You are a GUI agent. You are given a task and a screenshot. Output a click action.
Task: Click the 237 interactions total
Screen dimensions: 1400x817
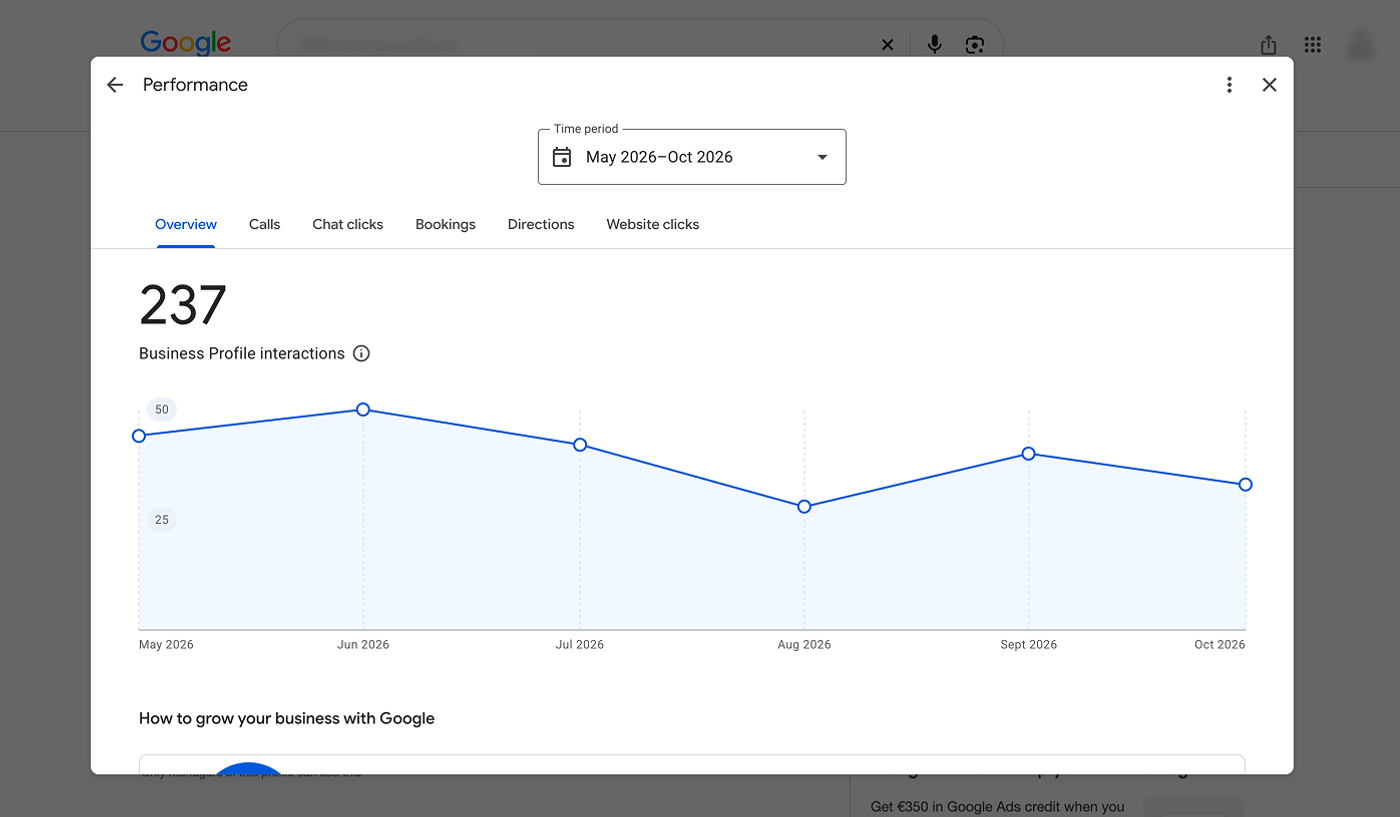(183, 305)
